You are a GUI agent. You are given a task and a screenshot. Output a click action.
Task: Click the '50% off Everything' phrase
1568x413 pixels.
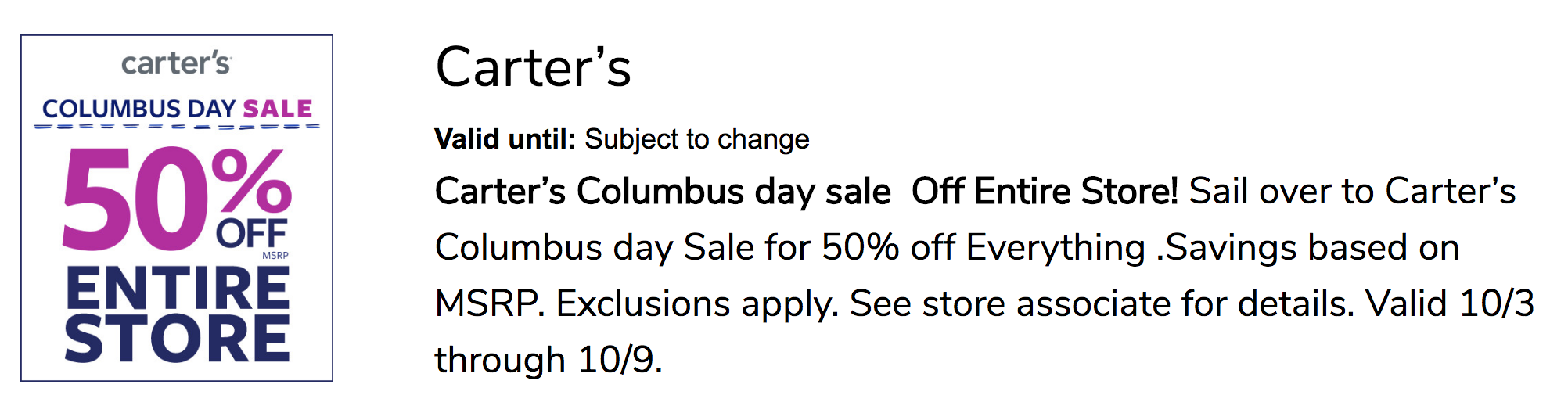(983, 247)
